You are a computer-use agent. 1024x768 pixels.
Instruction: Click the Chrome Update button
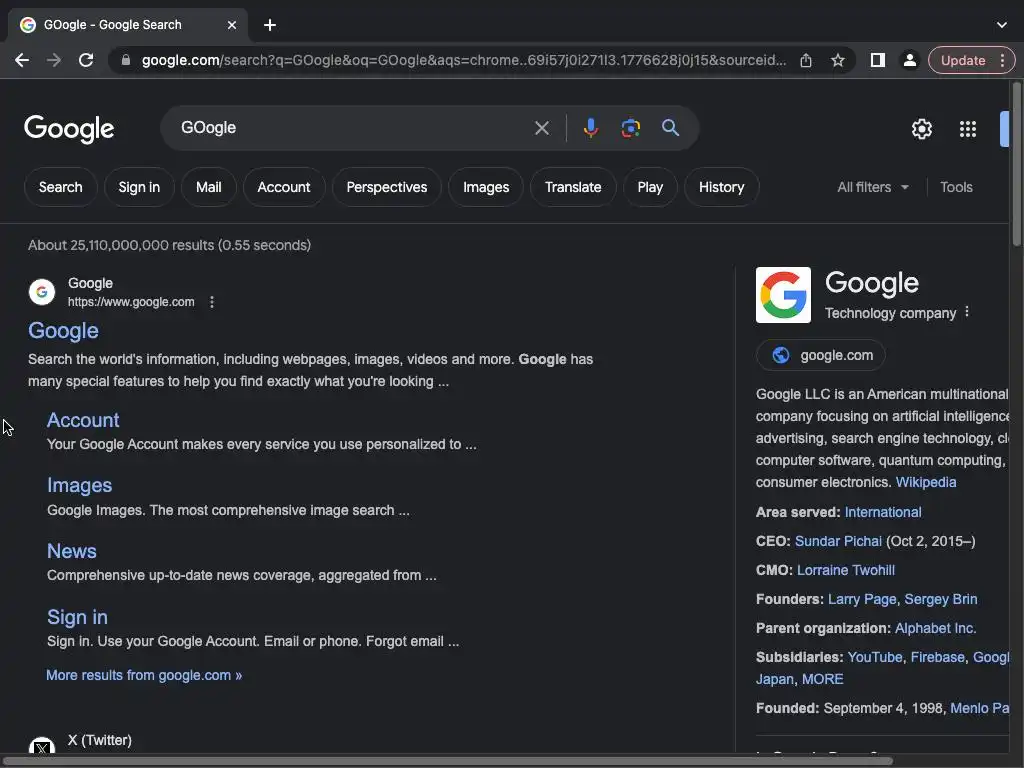coord(963,60)
